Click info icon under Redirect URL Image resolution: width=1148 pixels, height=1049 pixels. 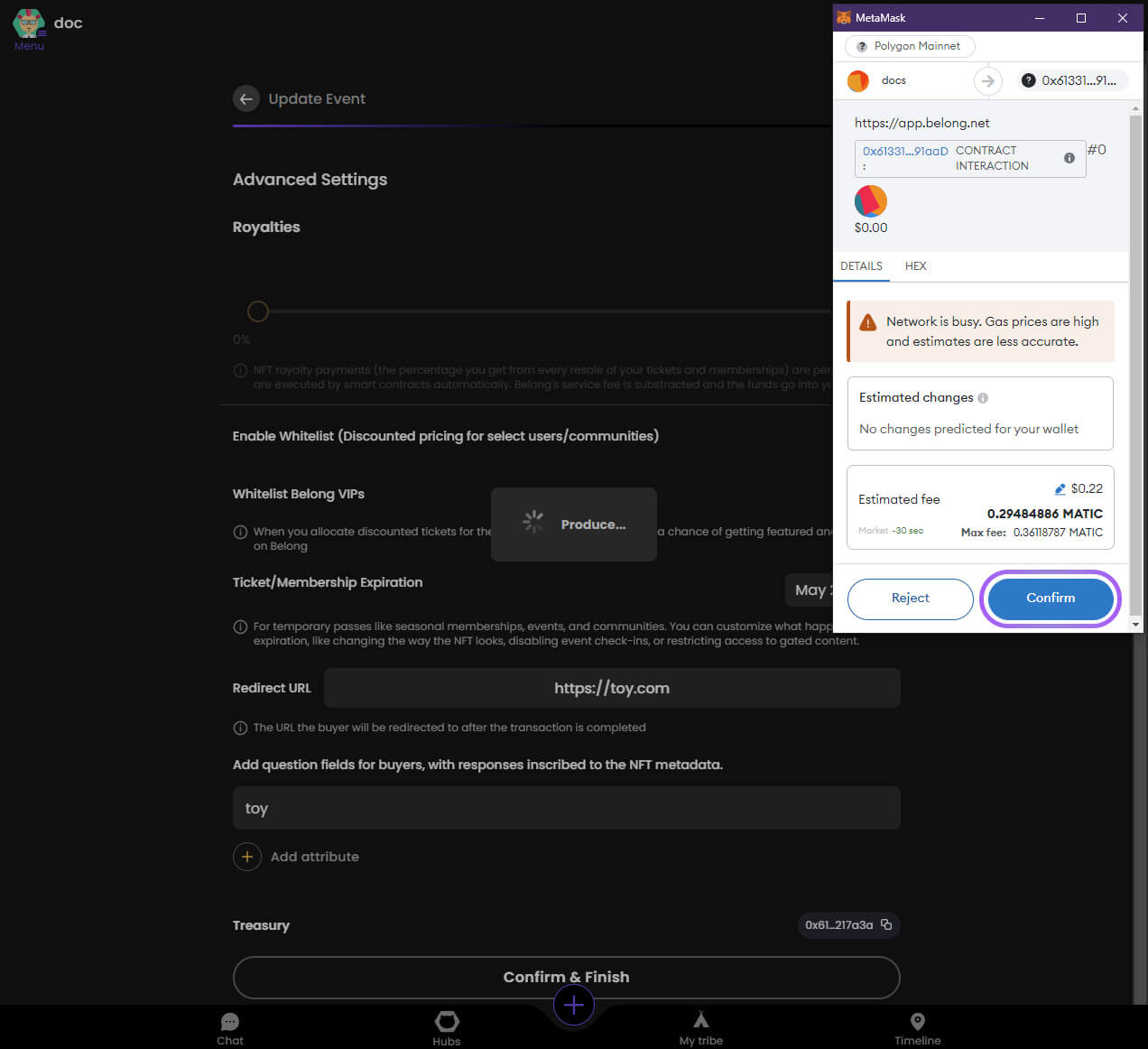tap(240, 728)
